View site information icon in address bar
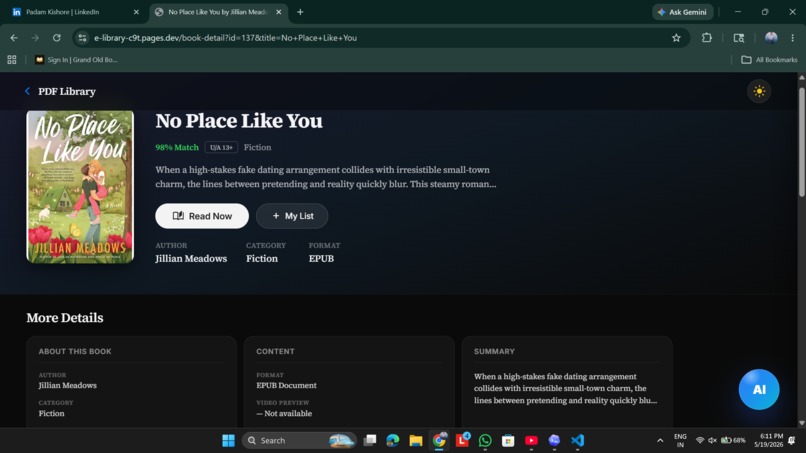Image resolution: width=806 pixels, height=453 pixels. coord(82,38)
